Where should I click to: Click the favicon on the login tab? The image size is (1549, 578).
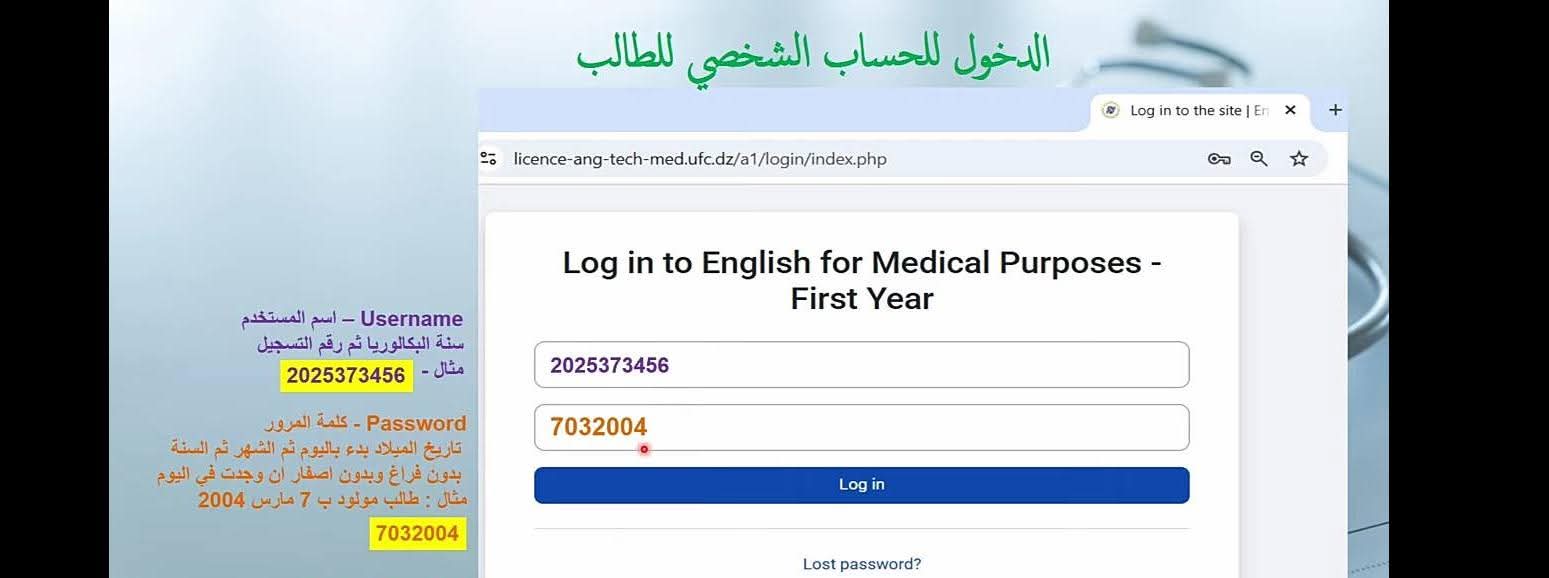click(x=1110, y=110)
